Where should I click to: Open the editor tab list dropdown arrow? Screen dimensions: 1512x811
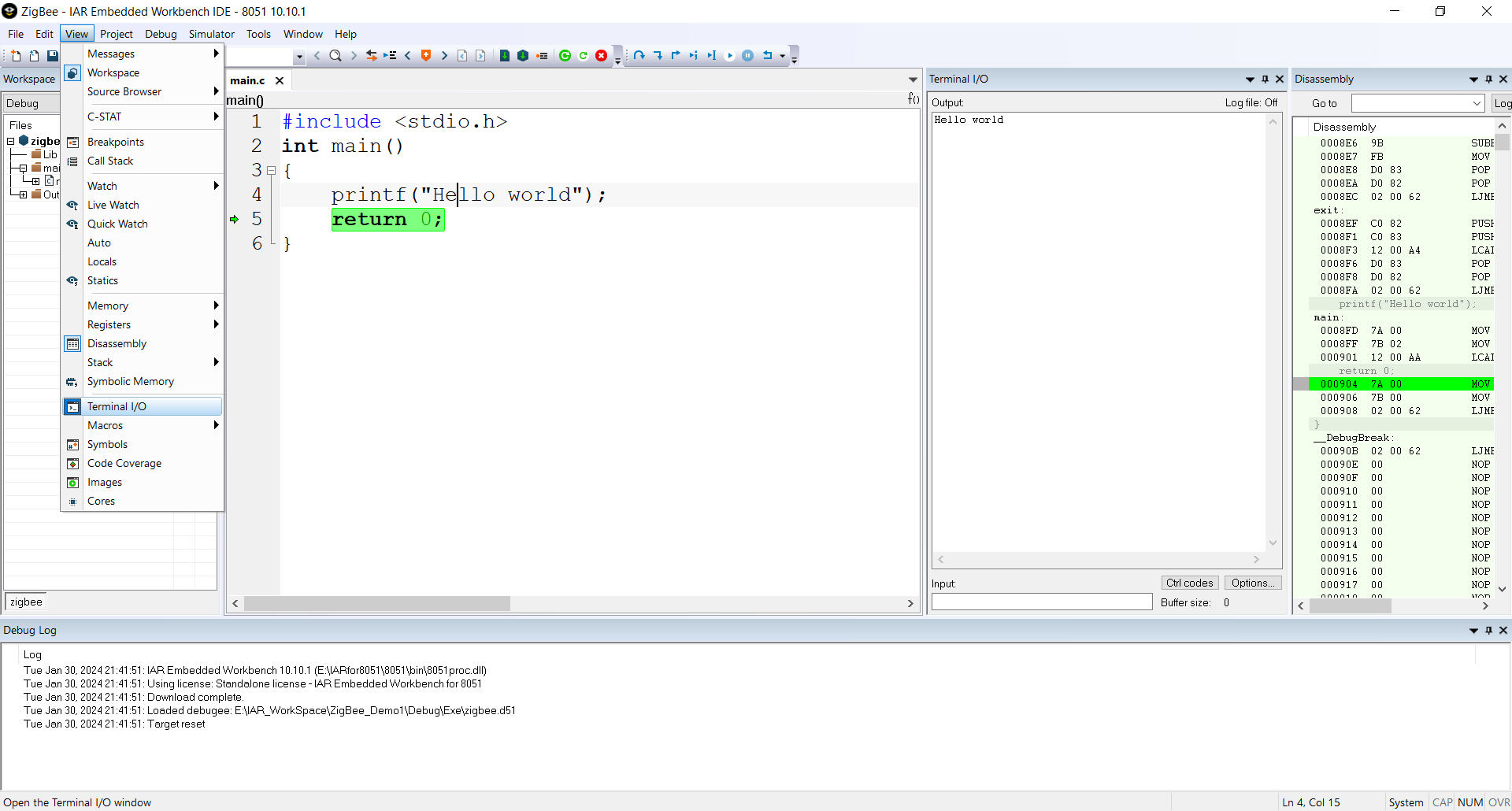pos(913,80)
